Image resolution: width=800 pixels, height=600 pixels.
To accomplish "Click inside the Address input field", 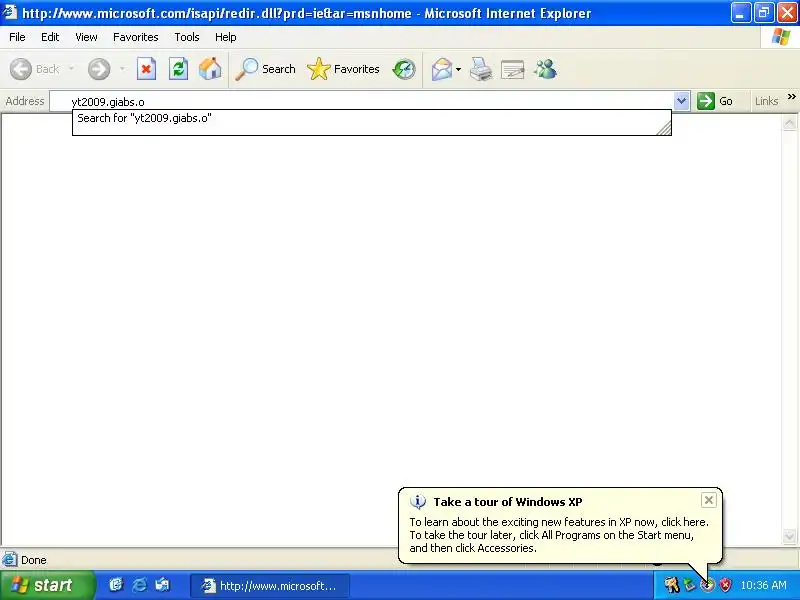I will pyautogui.click(x=361, y=102).
